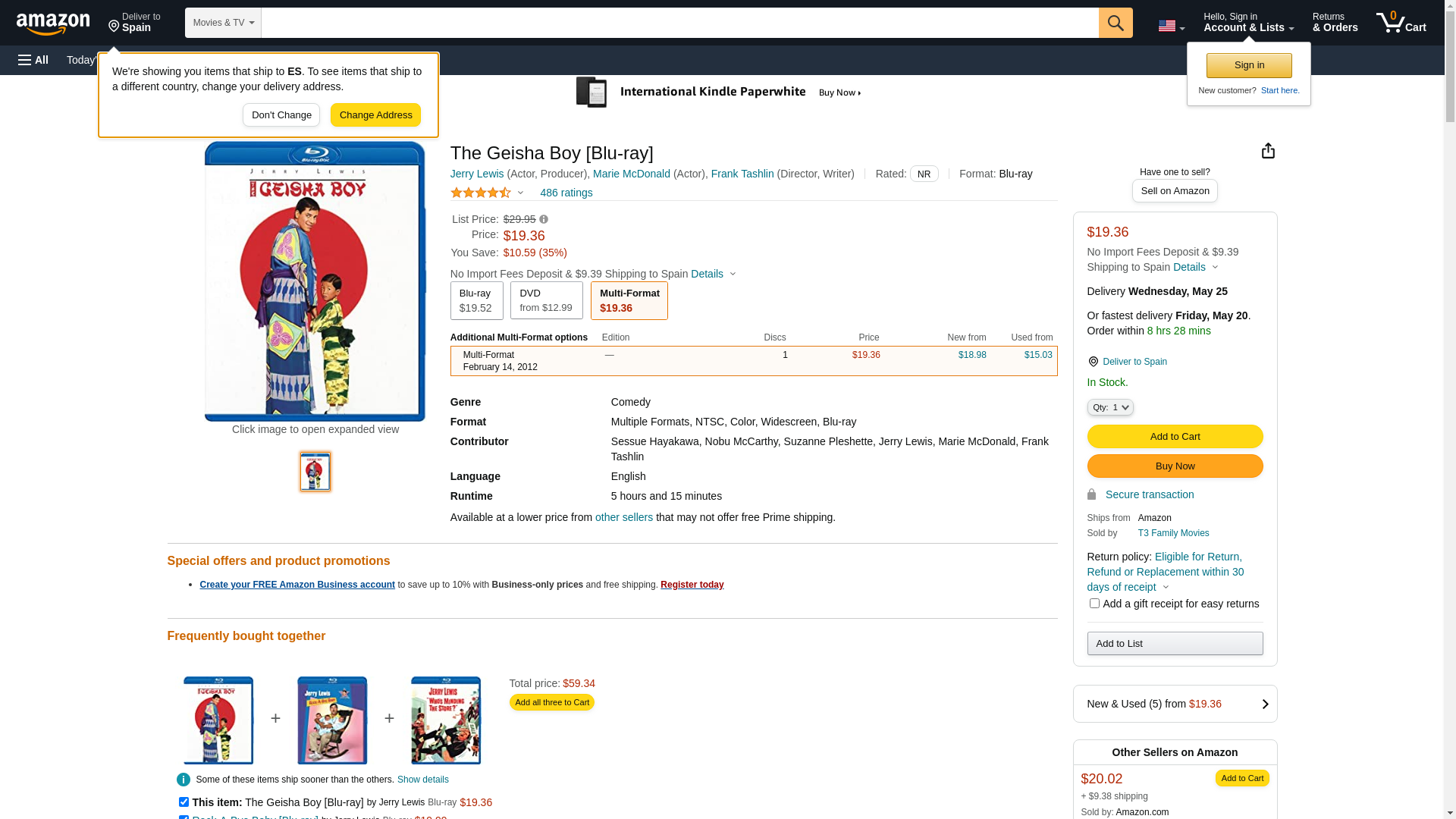Click the list price info icon
Screen dimensions: 1456x819
point(544,219)
